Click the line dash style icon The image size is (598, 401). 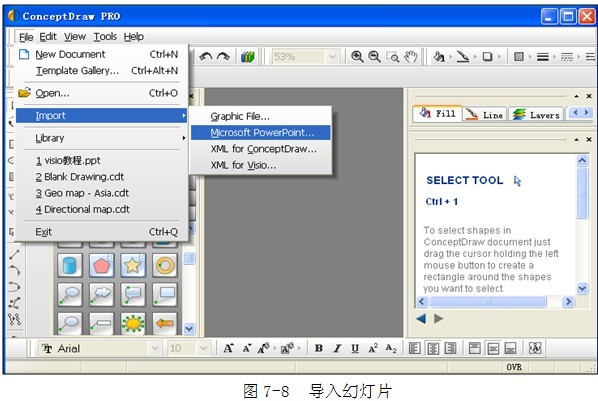point(567,57)
